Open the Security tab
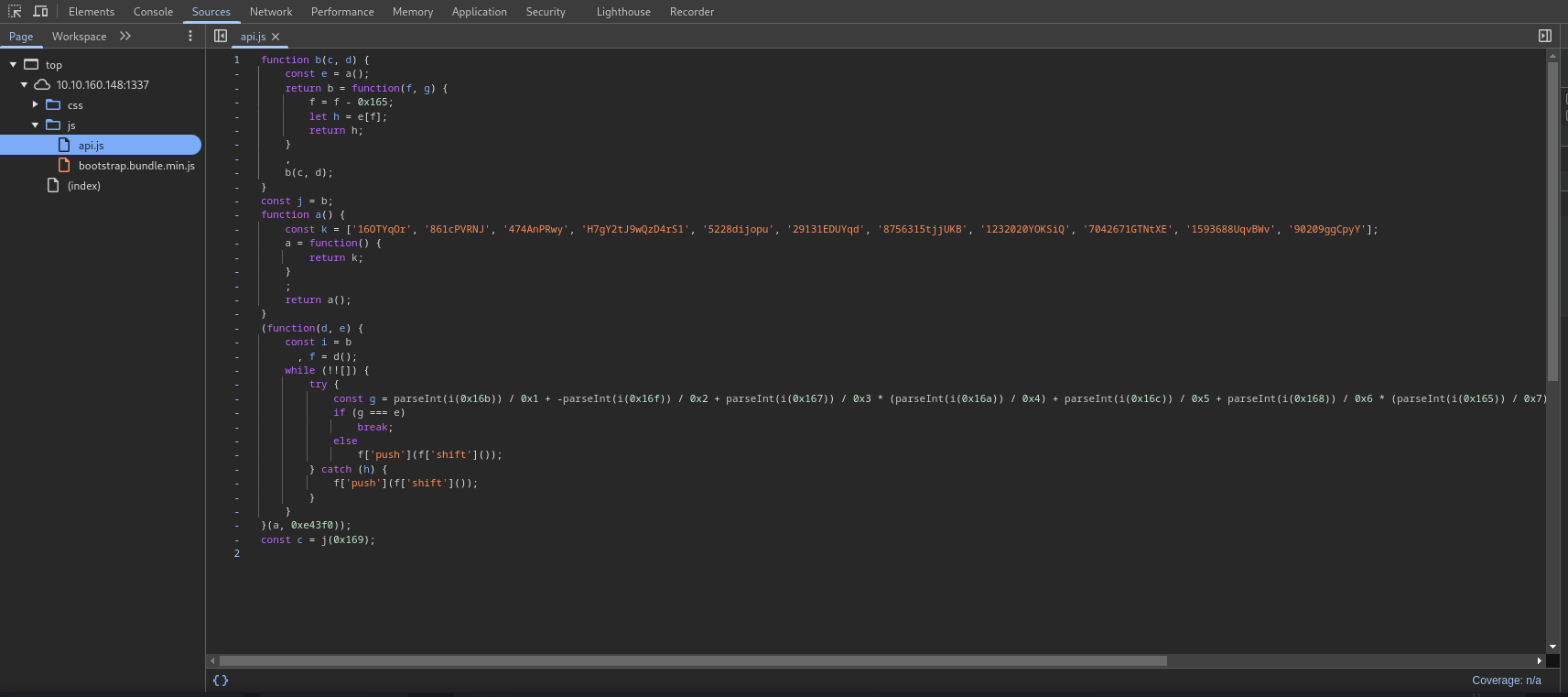The height and width of the screenshot is (697, 1568). [x=546, y=12]
